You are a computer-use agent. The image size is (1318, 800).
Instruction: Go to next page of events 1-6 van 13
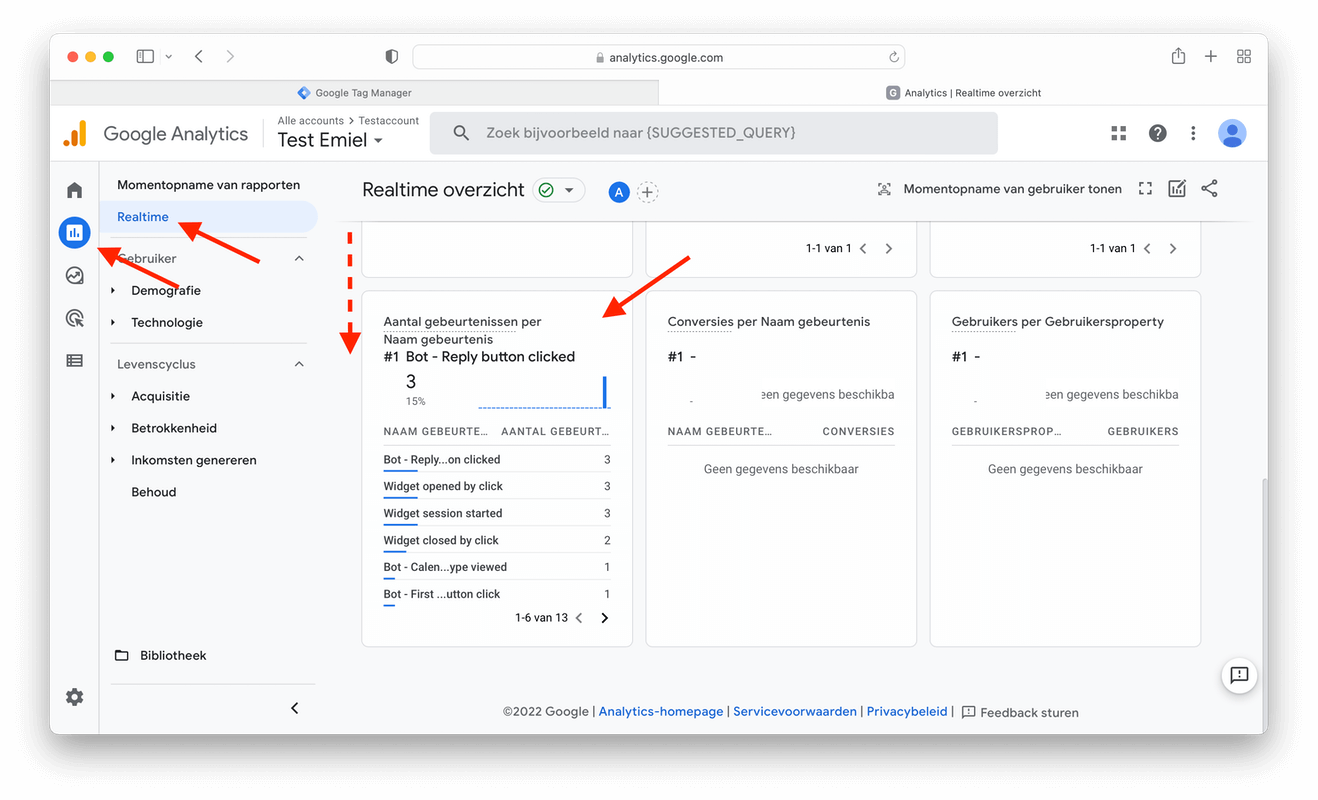(604, 618)
